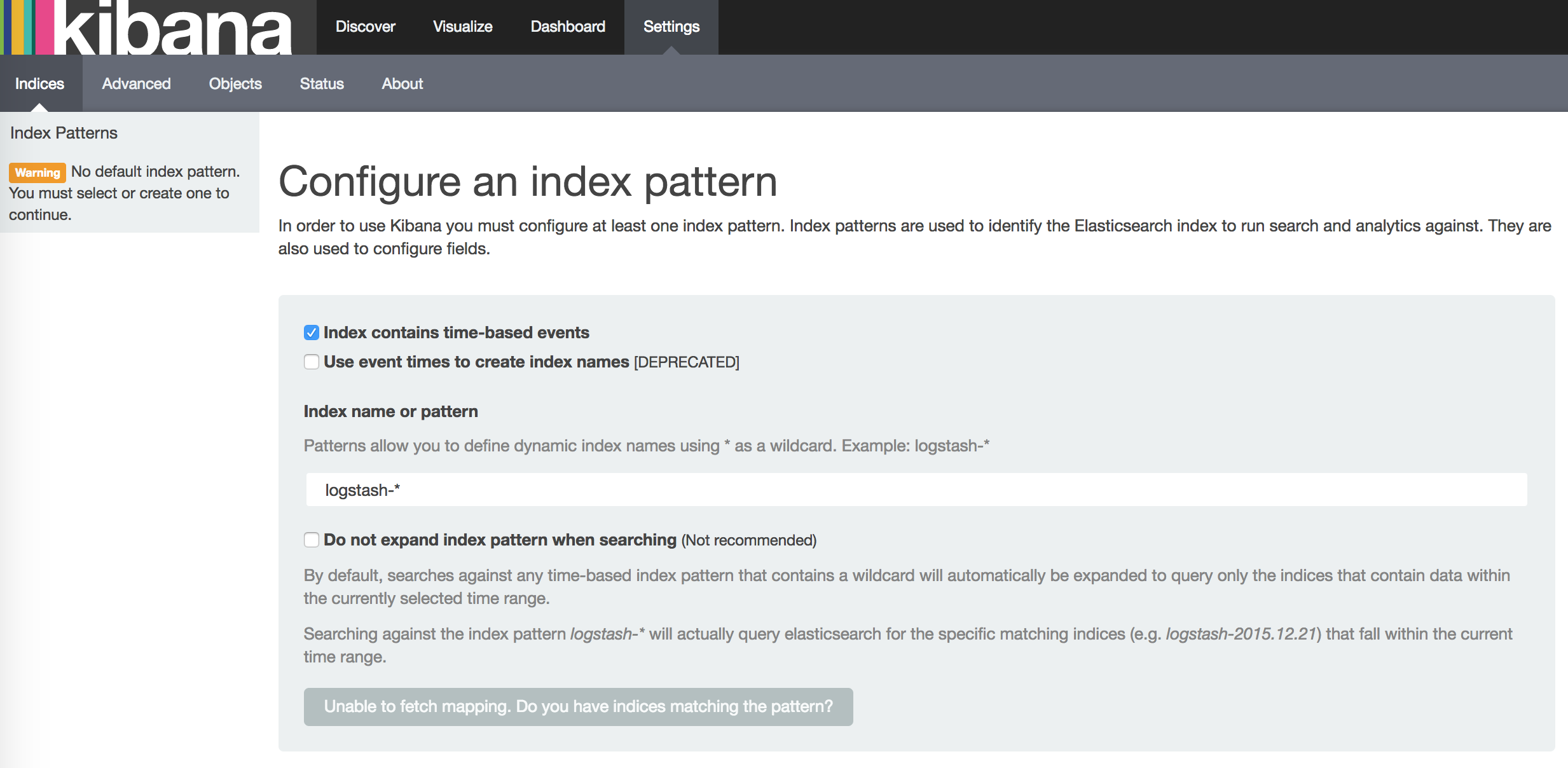1568x768 pixels.
Task: Uncheck Index contains time-based events
Action: tap(311, 333)
